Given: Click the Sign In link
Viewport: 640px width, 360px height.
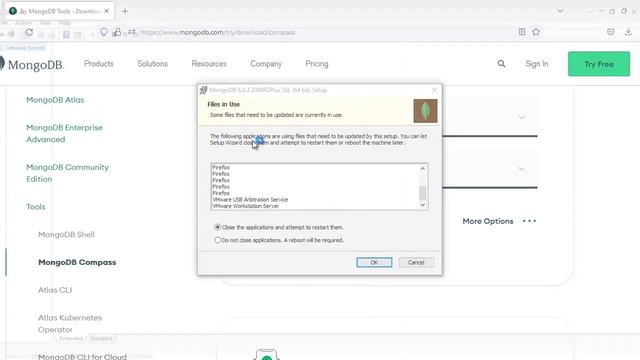Looking at the screenshot, I should point(537,64).
